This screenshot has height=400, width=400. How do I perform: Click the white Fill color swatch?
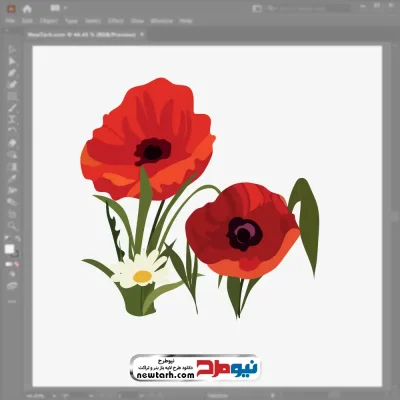(x=9, y=249)
